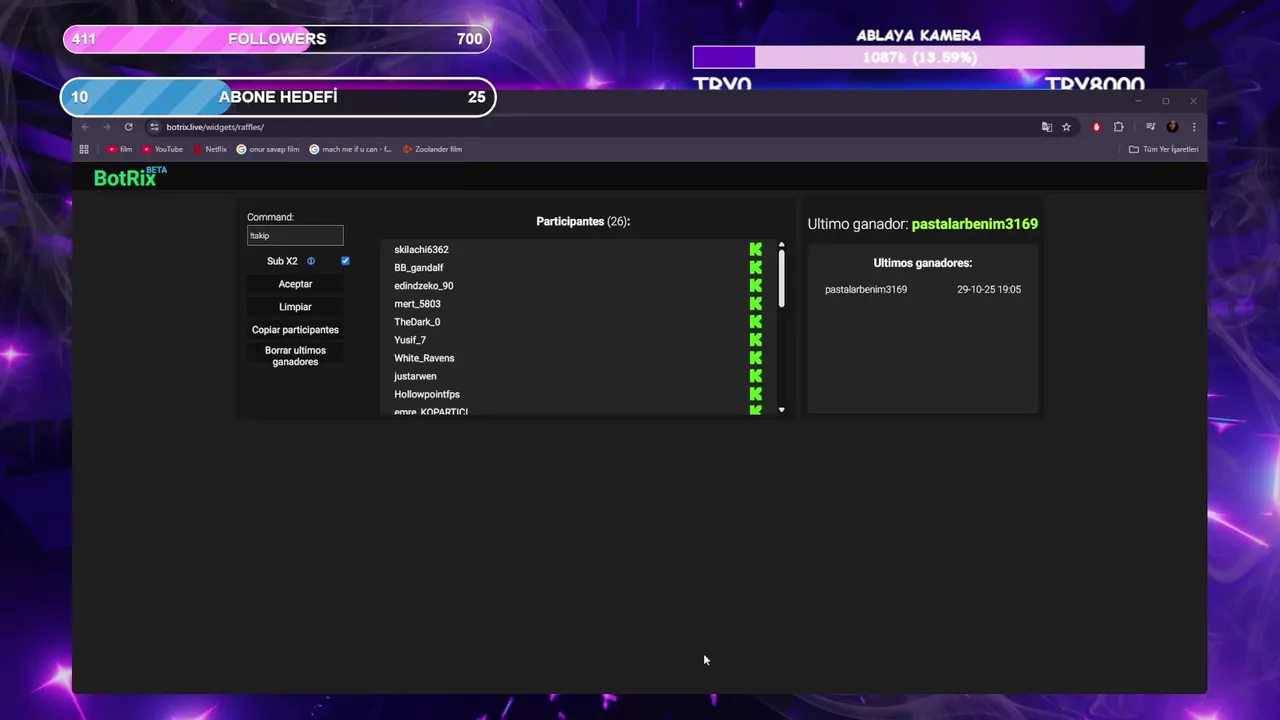Click Copiar participantes button
1280x720 pixels.
coord(295,330)
